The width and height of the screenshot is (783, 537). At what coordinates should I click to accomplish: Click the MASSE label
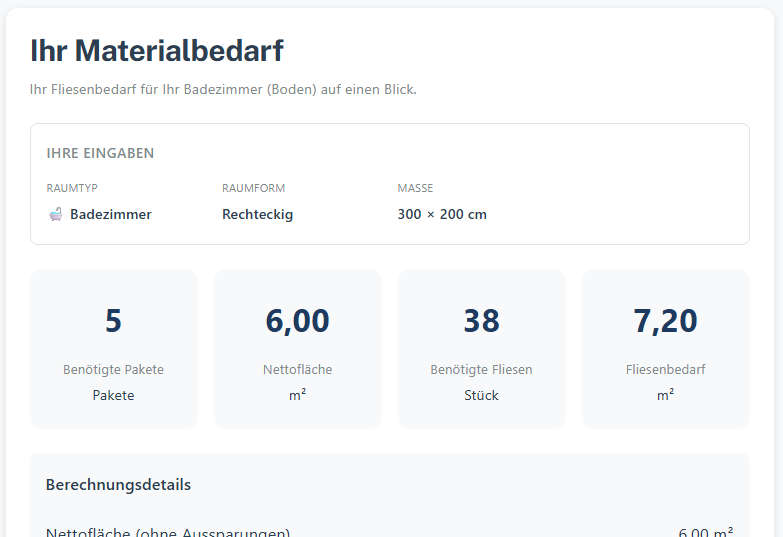coord(415,188)
